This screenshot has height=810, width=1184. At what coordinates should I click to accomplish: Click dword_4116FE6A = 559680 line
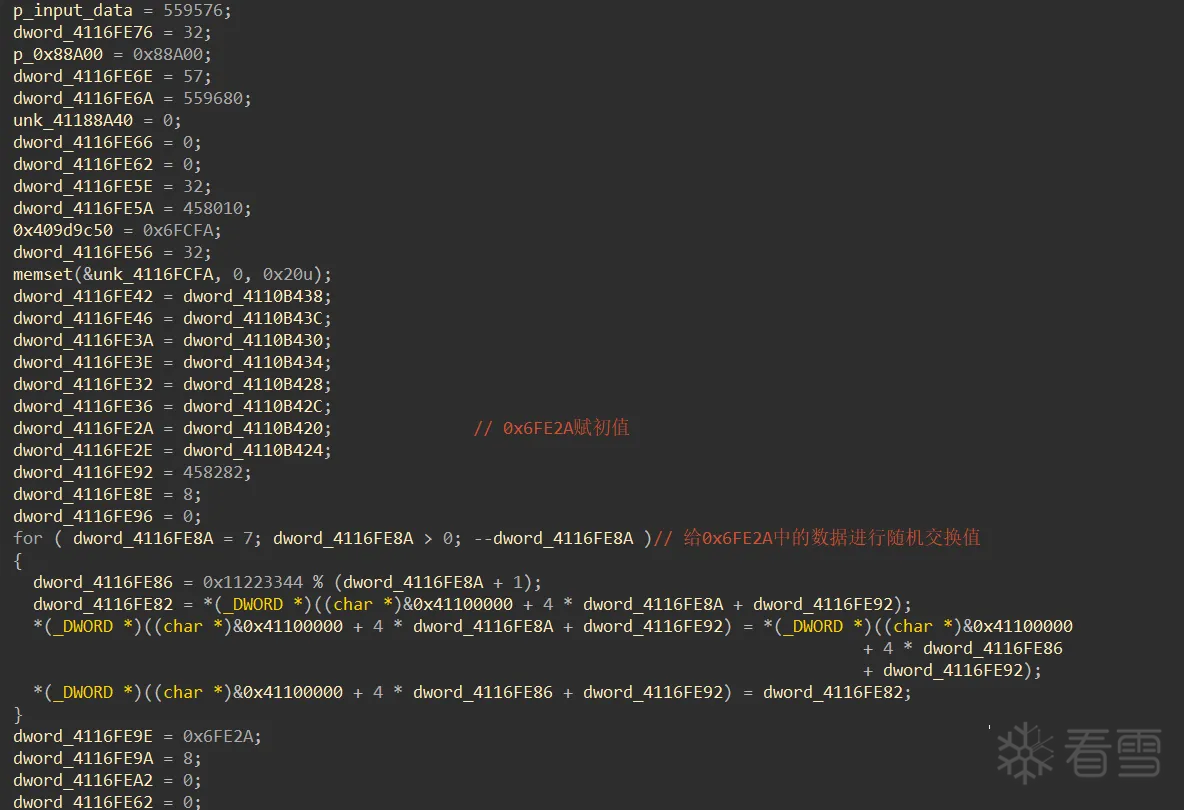pyautogui.click(x=132, y=98)
